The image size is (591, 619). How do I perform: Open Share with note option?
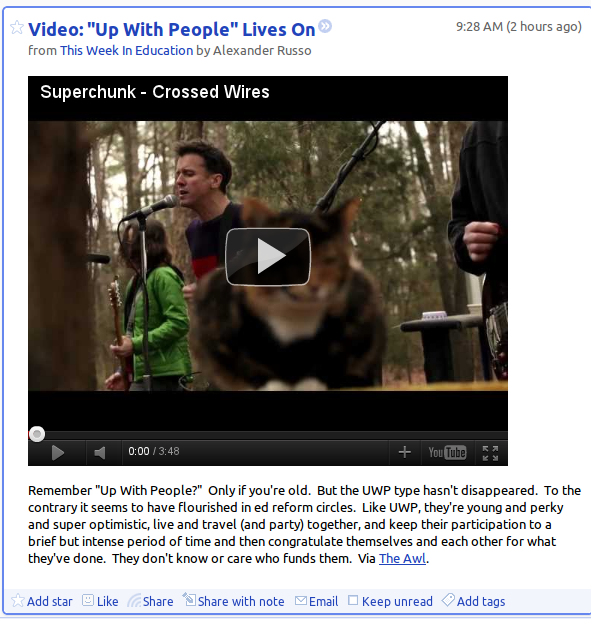[233, 600]
